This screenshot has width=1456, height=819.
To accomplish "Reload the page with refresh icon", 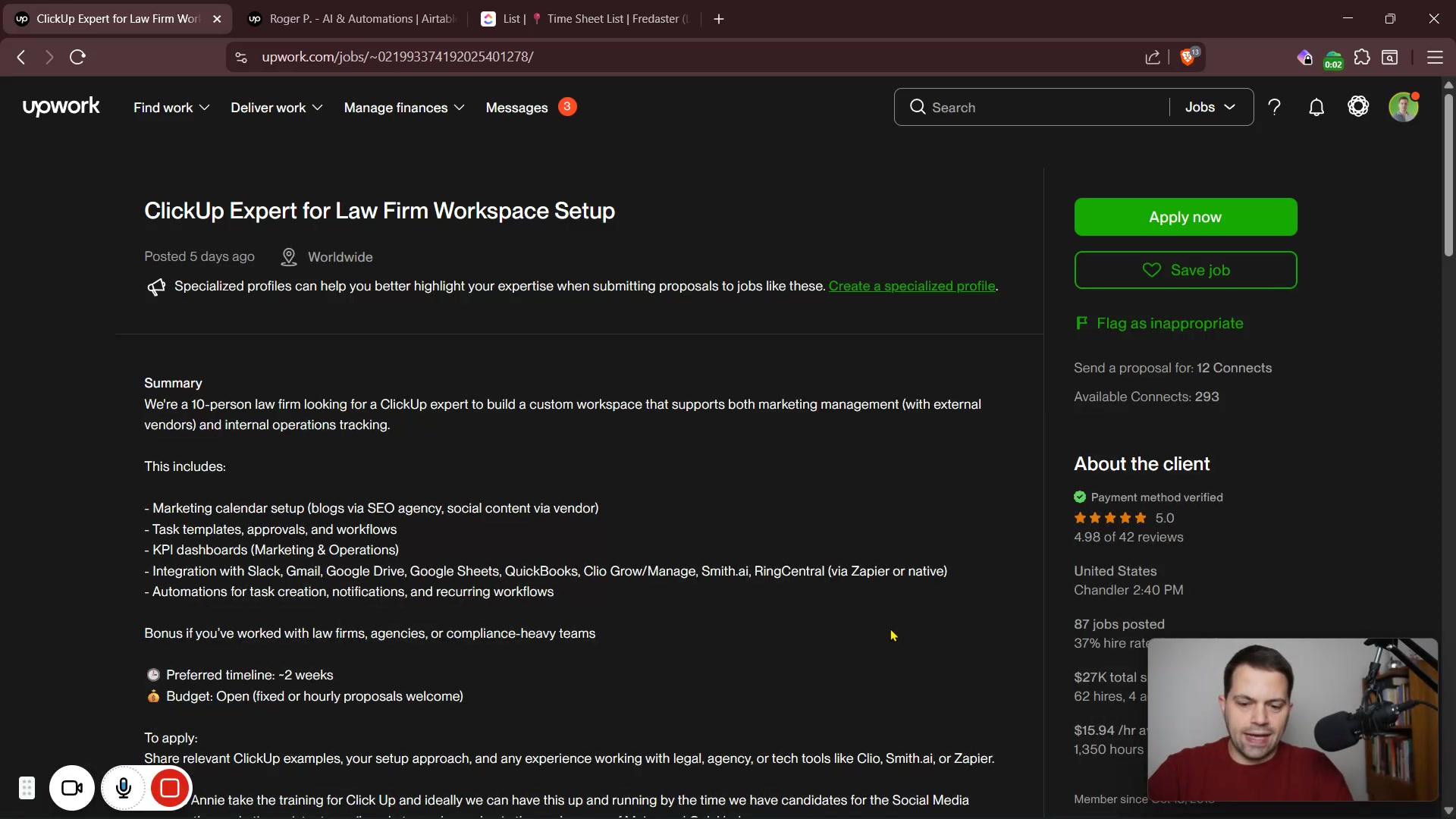I will click(77, 57).
